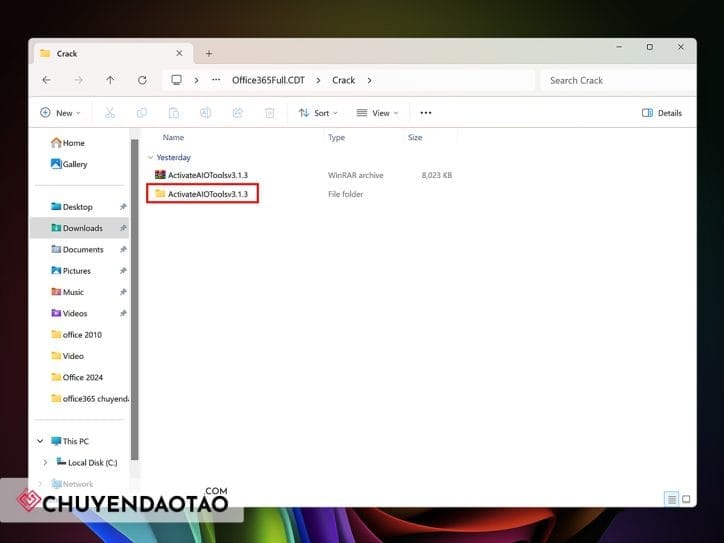Click the navigation pane scrollbar
Image resolution: width=724 pixels, height=543 pixels.
click(x=134, y=299)
